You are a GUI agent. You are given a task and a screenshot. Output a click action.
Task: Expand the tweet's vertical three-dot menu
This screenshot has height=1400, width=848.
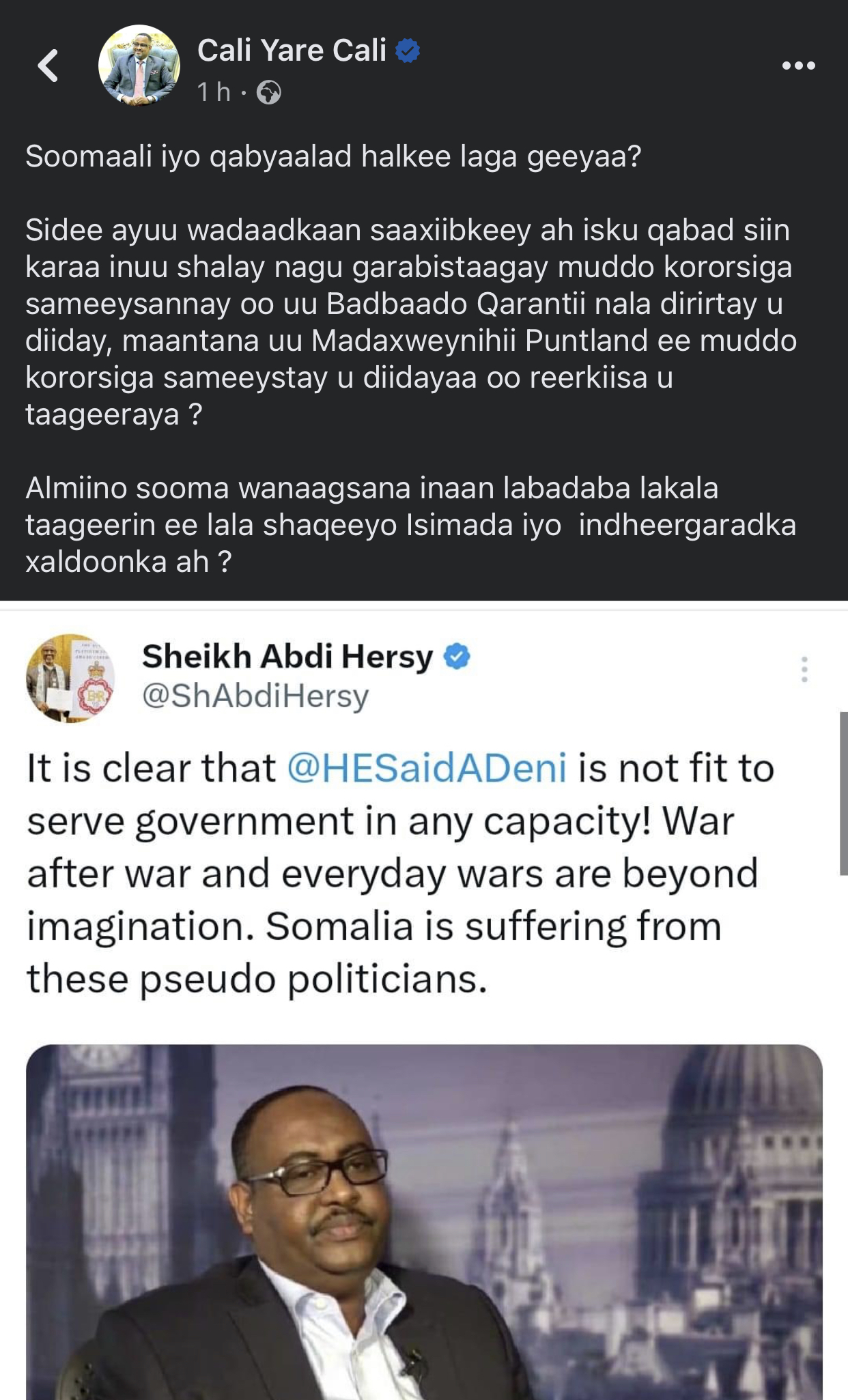tap(805, 670)
